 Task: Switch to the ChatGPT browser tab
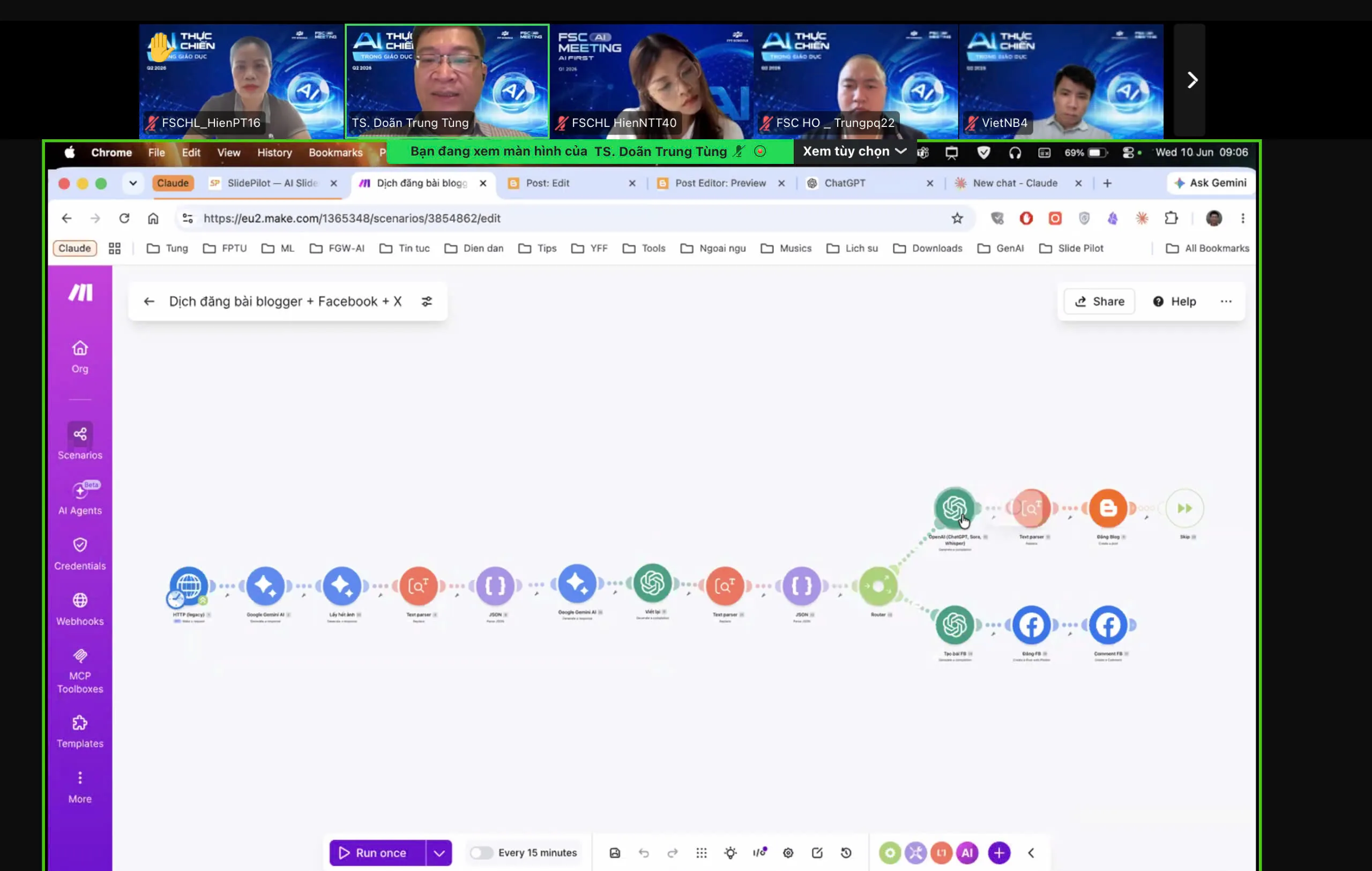[x=870, y=183]
